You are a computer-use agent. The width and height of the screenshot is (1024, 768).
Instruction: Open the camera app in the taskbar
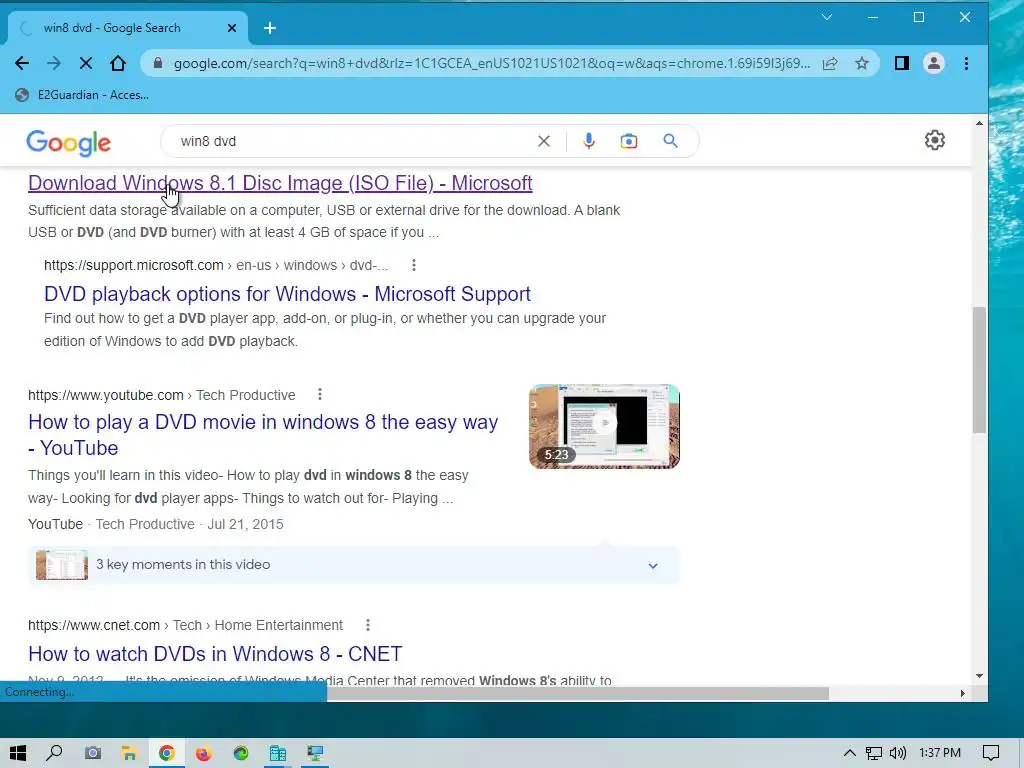point(93,753)
